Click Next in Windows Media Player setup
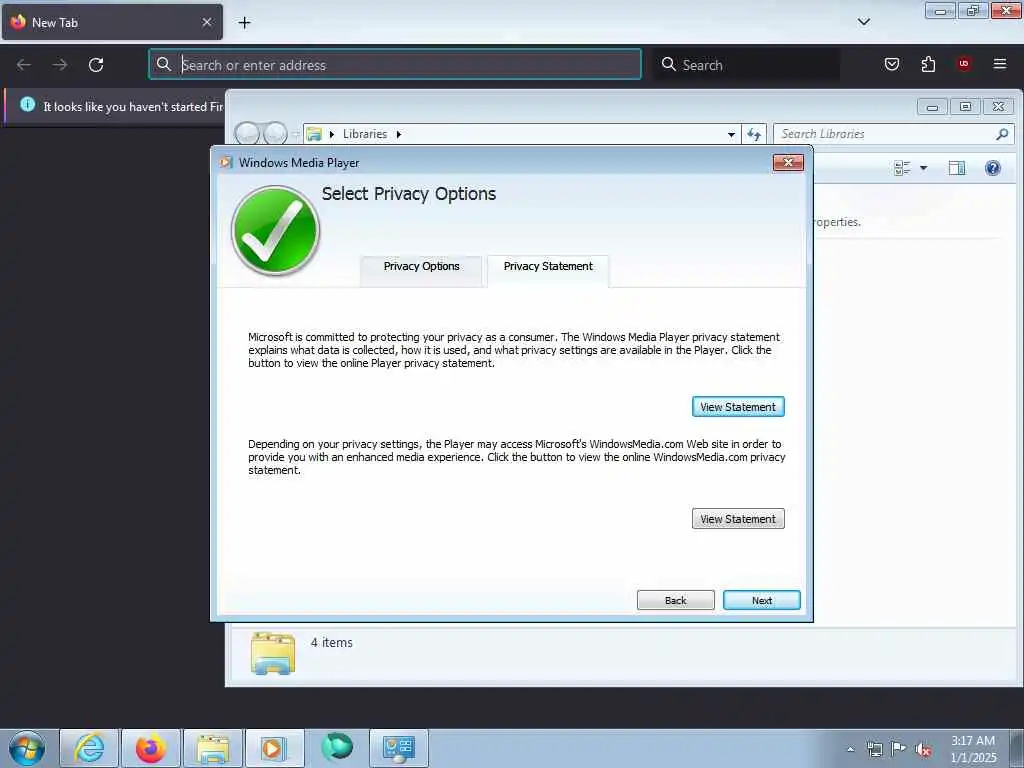Screen dimensions: 1024x768 [761, 600]
